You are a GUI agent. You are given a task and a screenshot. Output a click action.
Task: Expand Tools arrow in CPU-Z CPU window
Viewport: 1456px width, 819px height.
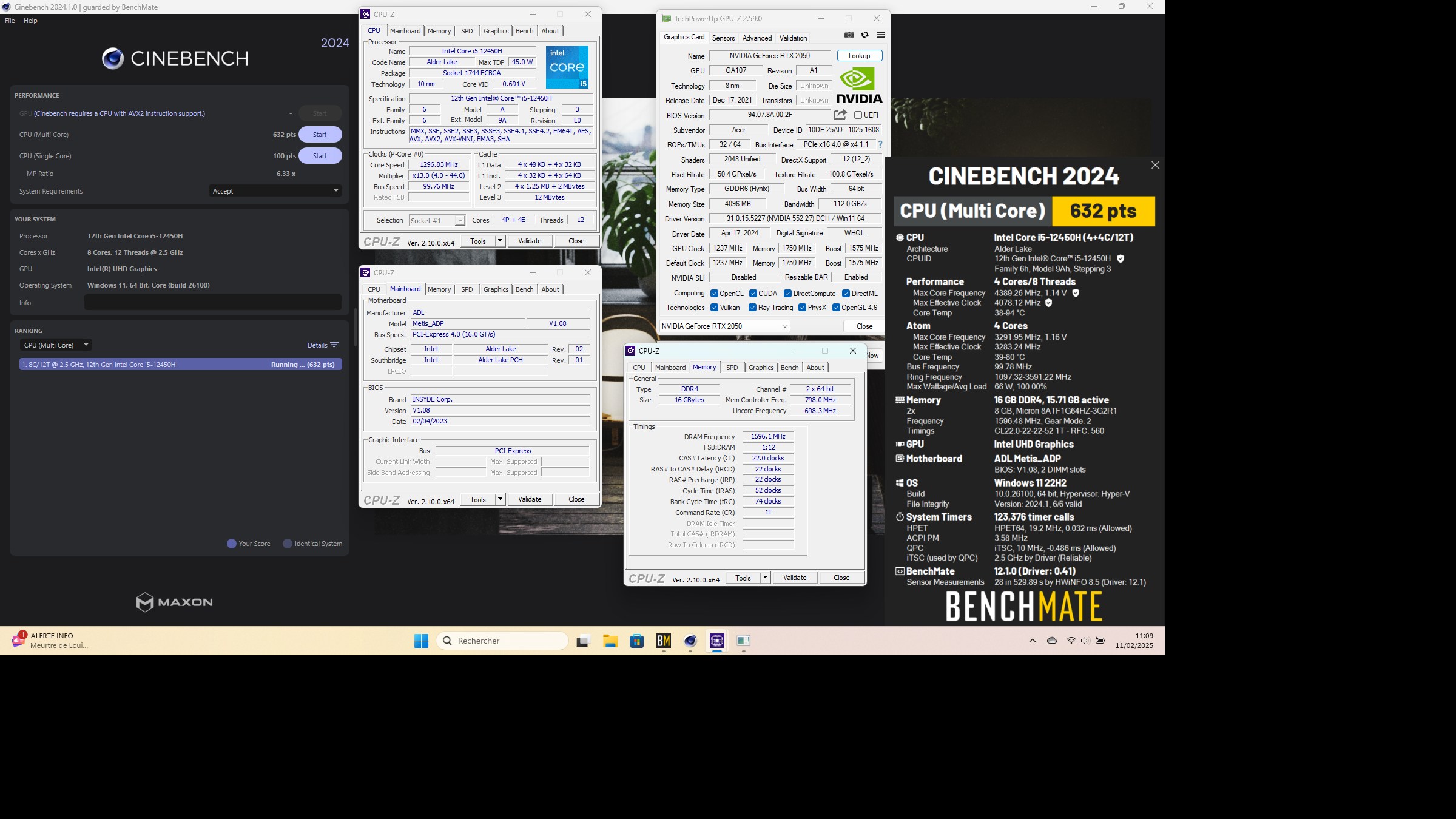[500, 241]
